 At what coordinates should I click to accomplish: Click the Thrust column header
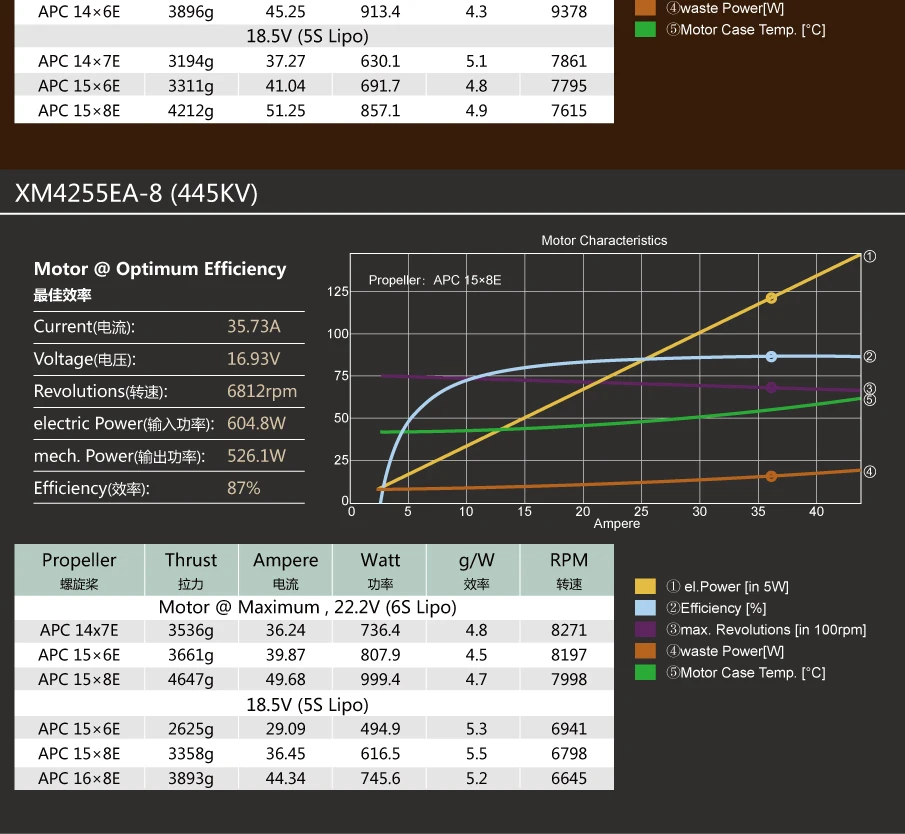(x=191, y=570)
